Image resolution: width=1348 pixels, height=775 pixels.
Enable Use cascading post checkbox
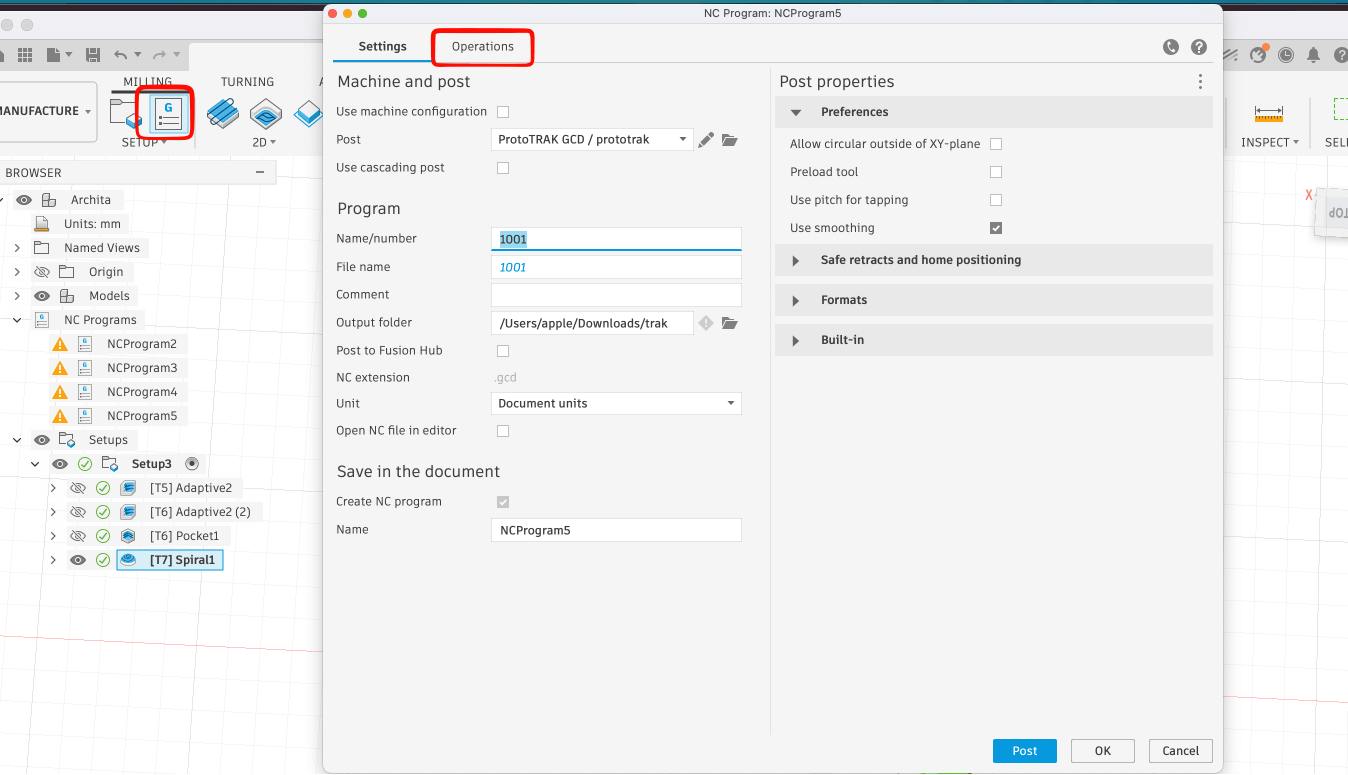[x=503, y=168]
